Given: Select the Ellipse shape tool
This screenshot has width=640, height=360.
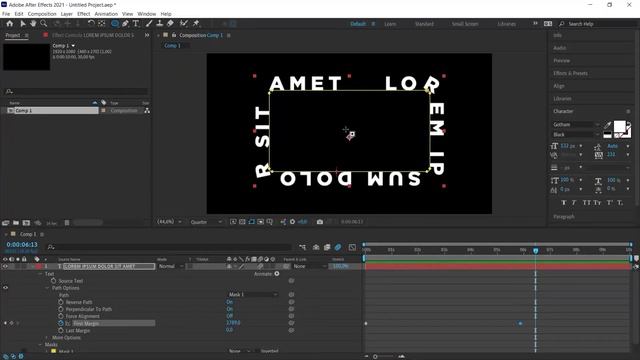Looking at the screenshot, I should tap(115, 24).
